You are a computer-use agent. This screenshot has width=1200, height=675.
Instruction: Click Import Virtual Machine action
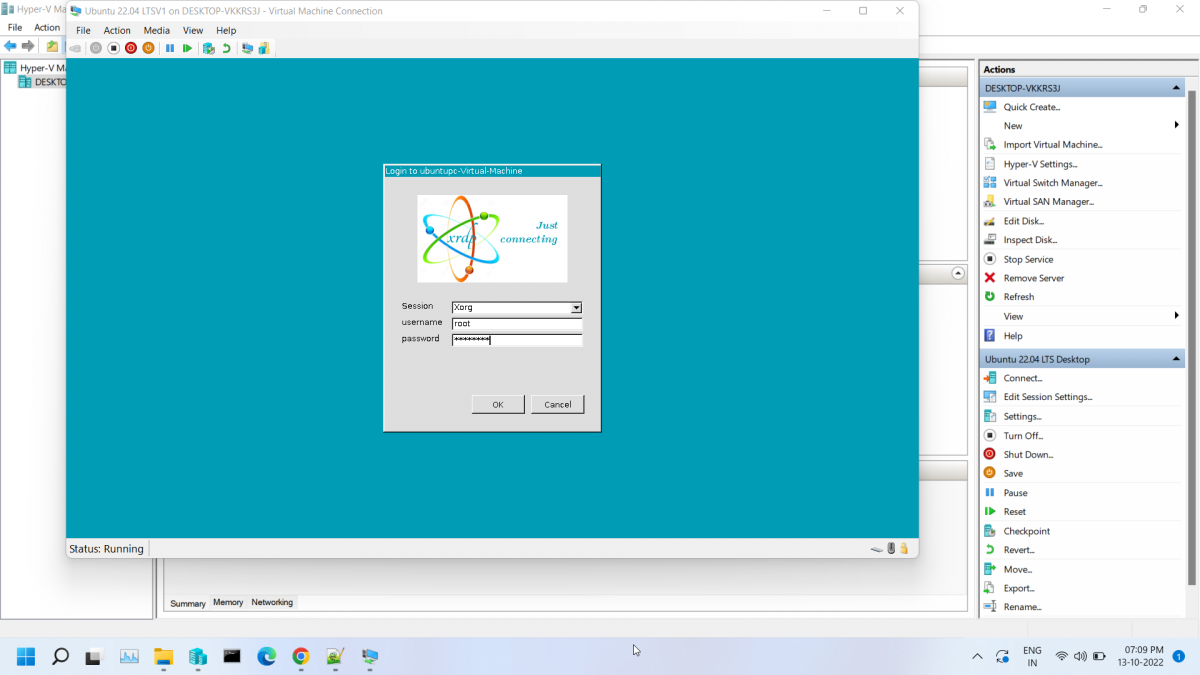(1052, 145)
